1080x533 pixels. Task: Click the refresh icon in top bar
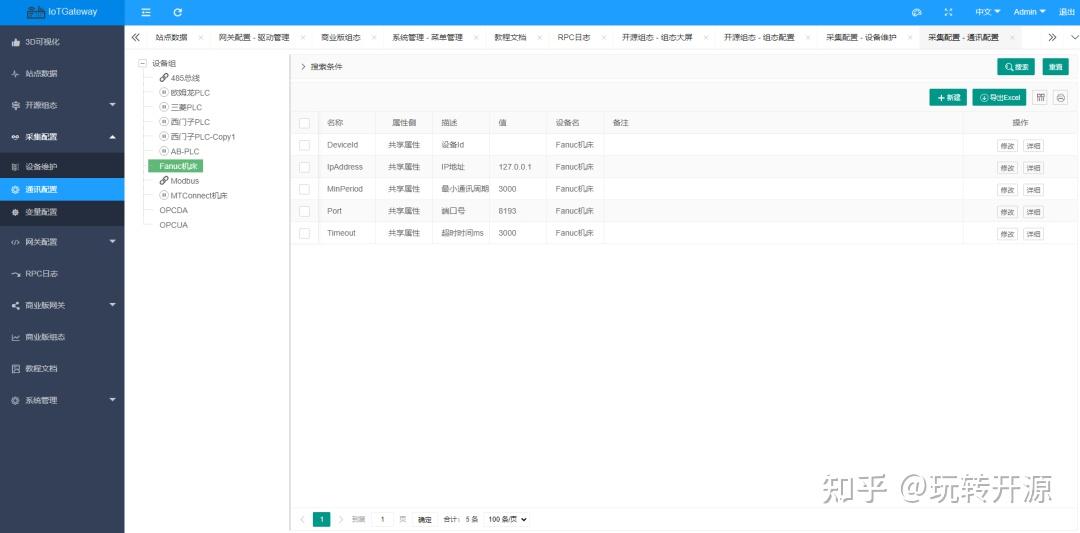point(178,12)
